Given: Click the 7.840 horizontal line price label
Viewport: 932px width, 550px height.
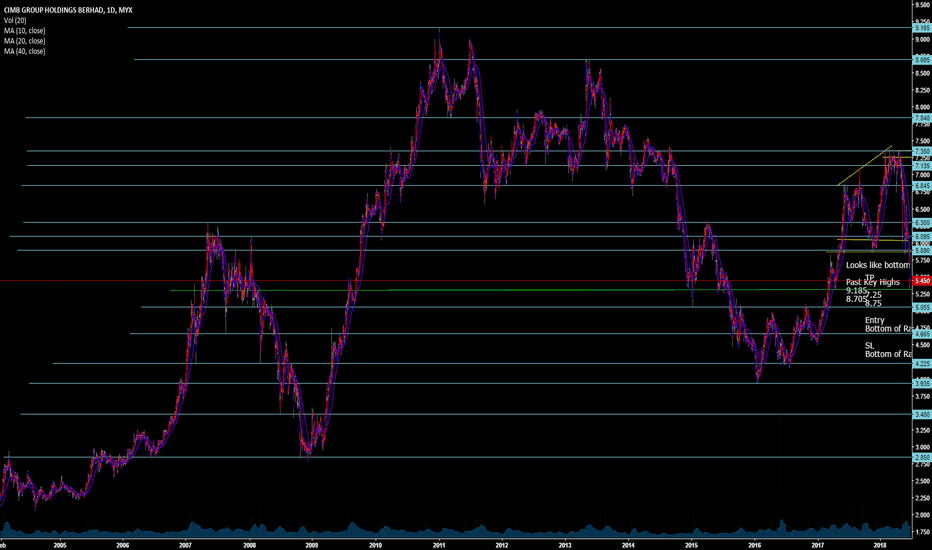Looking at the screenshot, I should click(922, 118).
